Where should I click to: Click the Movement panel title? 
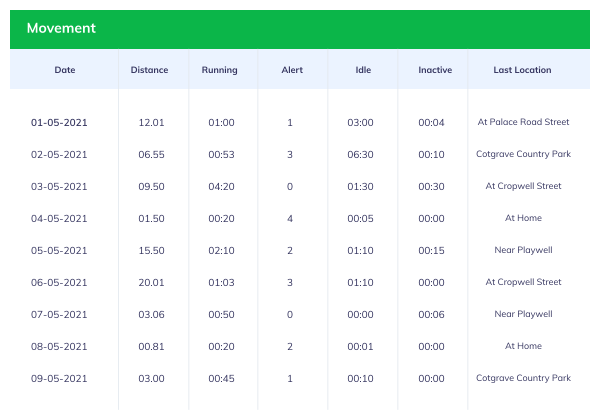click(61, 28)
